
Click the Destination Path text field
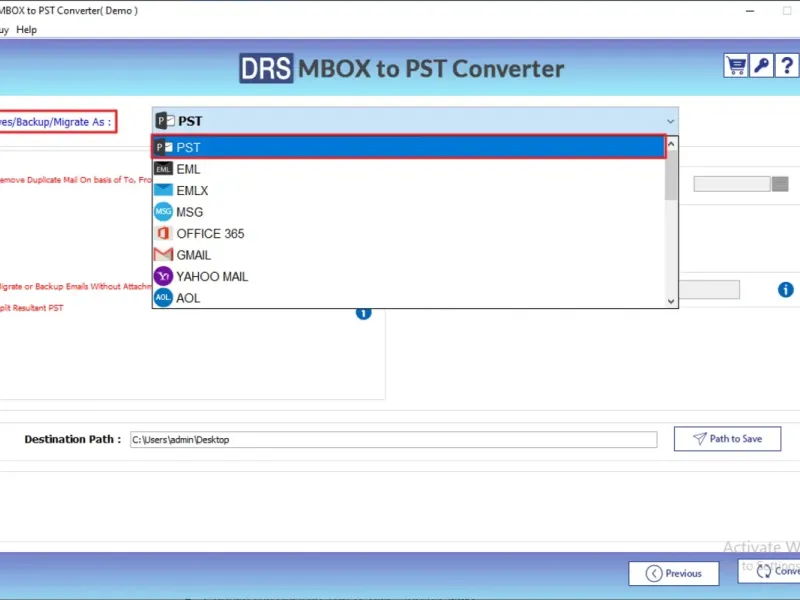[393, 439]
